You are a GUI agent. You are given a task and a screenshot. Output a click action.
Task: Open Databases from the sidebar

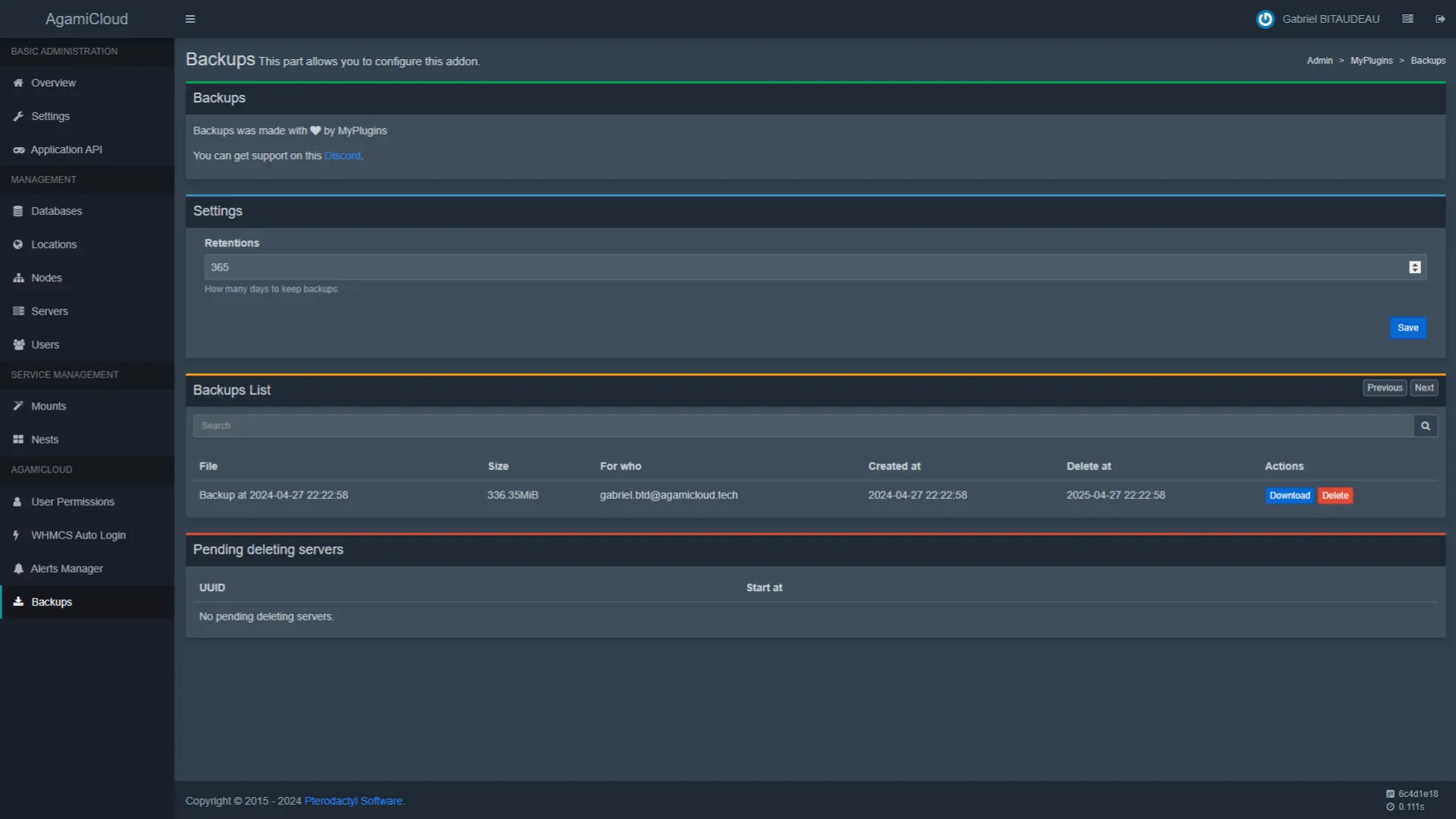click(x=56, y=211)
